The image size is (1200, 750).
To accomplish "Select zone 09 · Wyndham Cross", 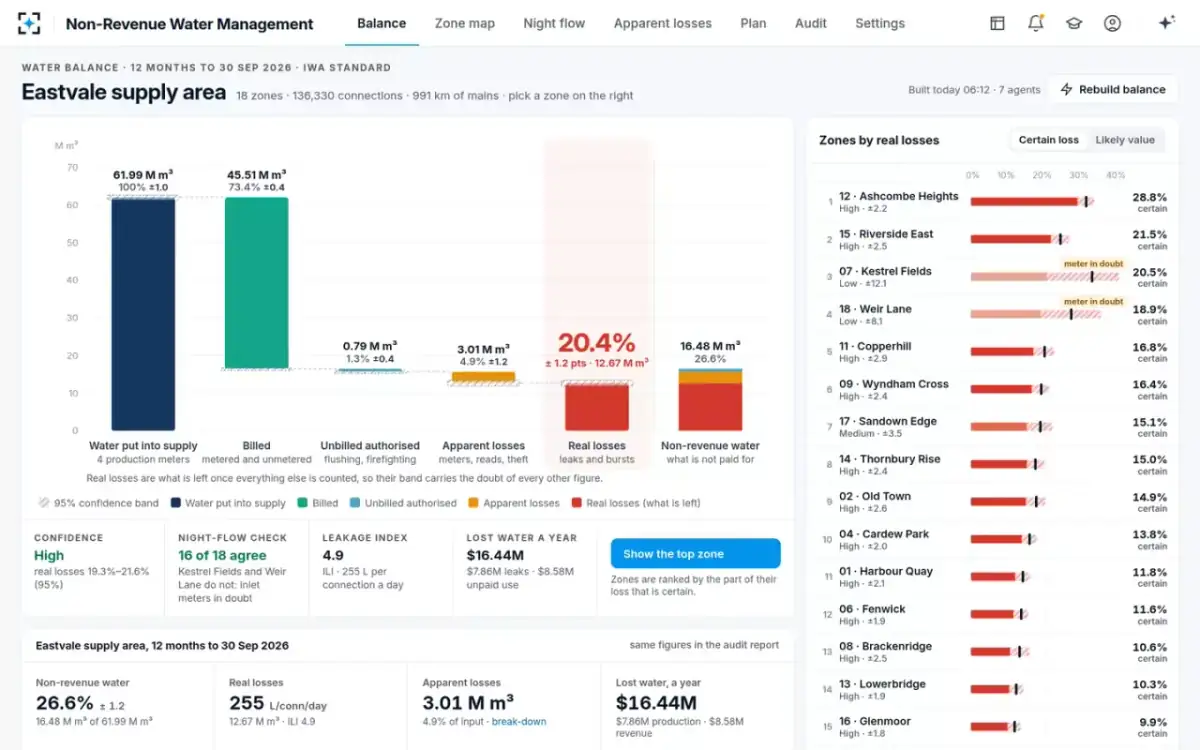I will tap(994, 390).
